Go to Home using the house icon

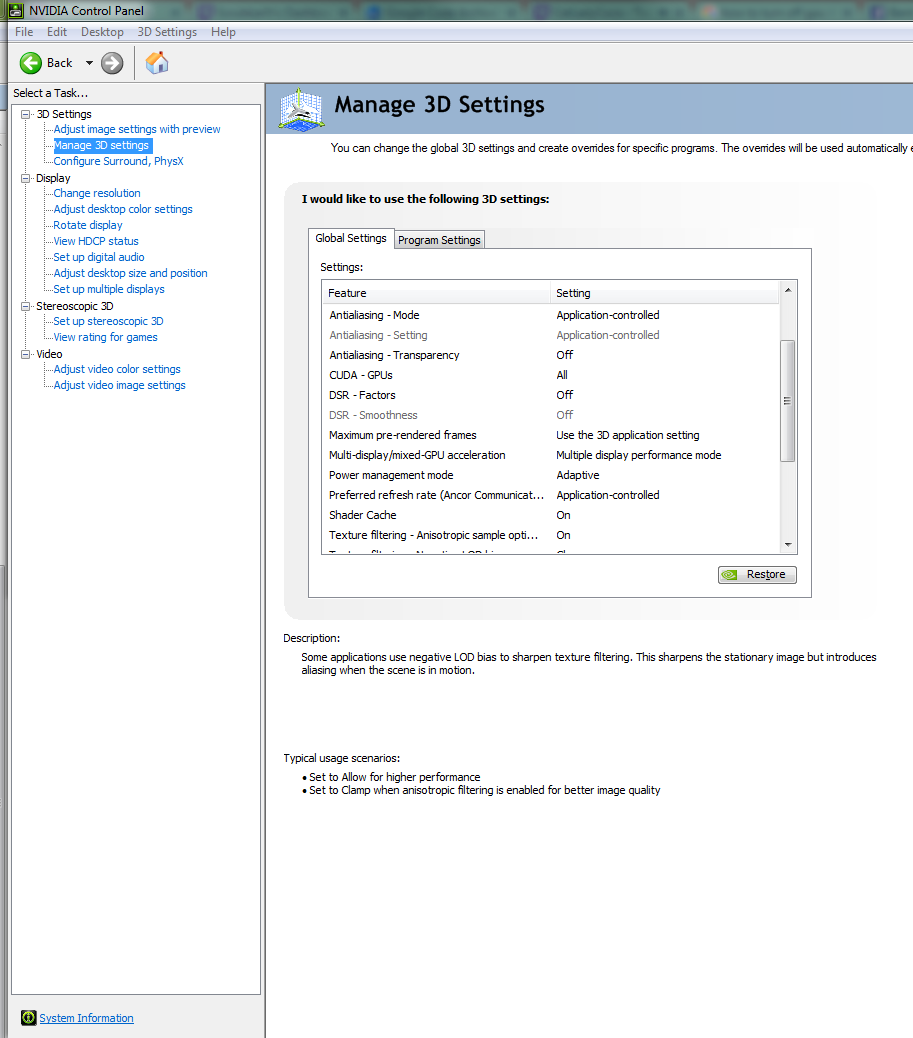click(157, 63)
